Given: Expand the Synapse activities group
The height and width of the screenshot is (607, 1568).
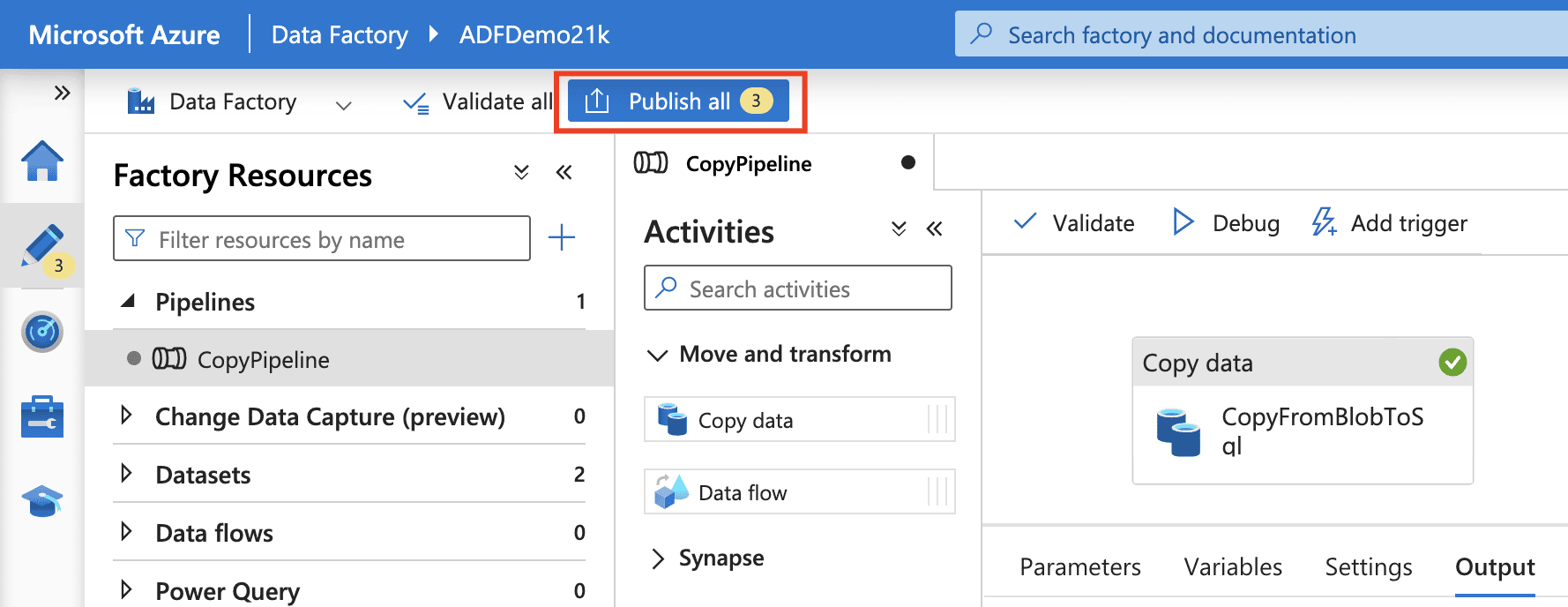Looking at the screenshot, I should [657, 558].
